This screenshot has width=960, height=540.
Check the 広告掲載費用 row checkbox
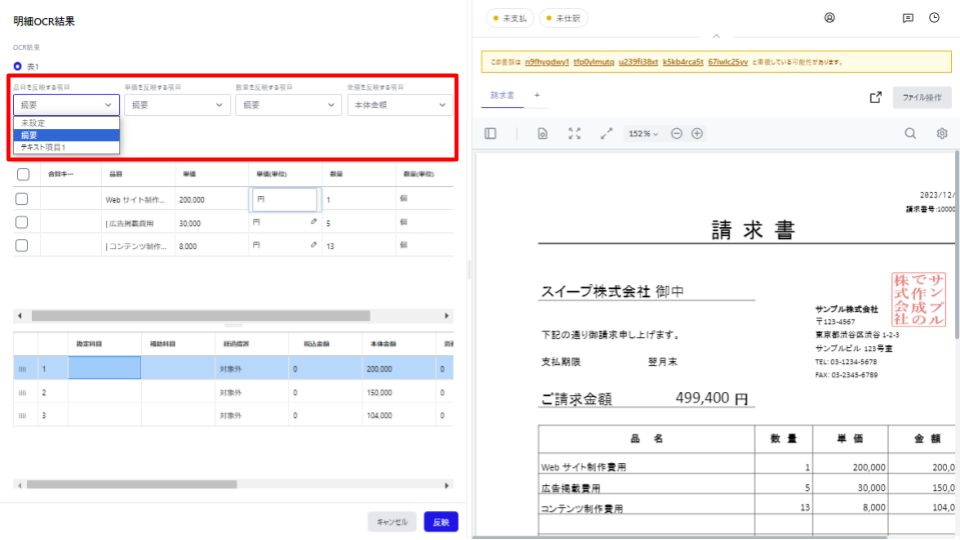coord(22,222)
